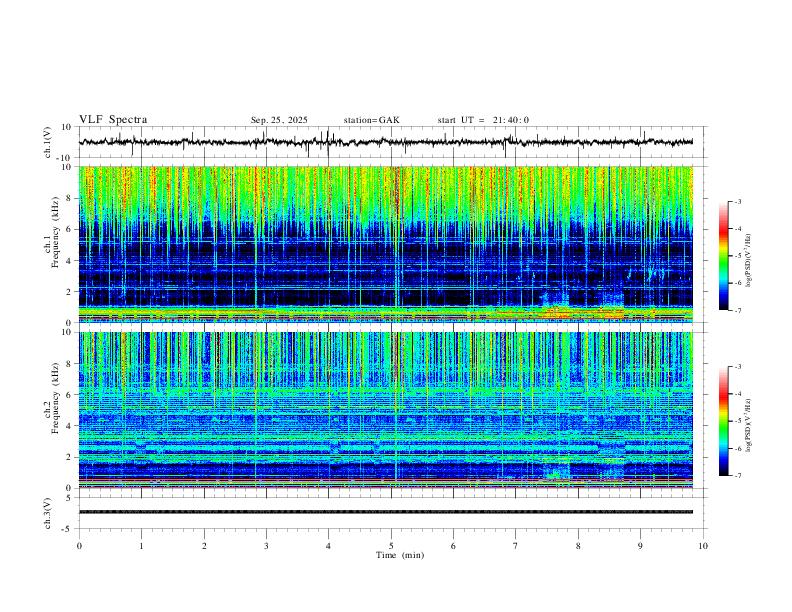Click the time-axis tick label "6"
The height and width of the screenshot is (612, 792).
454,546
